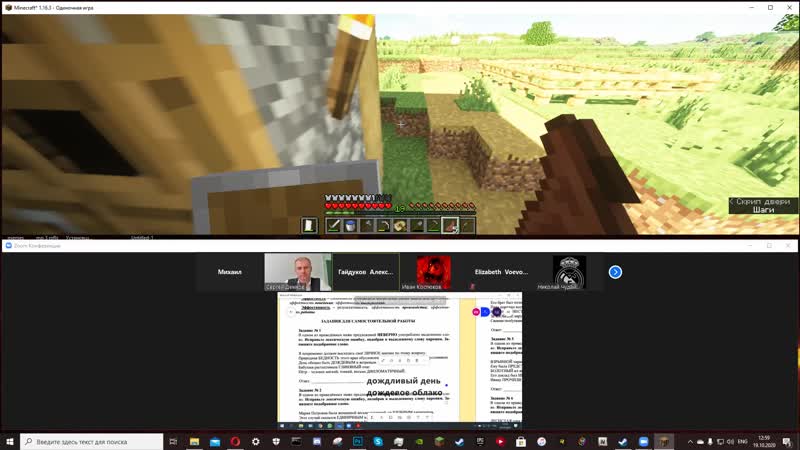Image resolution: width=800 pixels, height=450 pixels.
Task: Select the Real Madrid logo participant tile
Action: coord(569,272)
